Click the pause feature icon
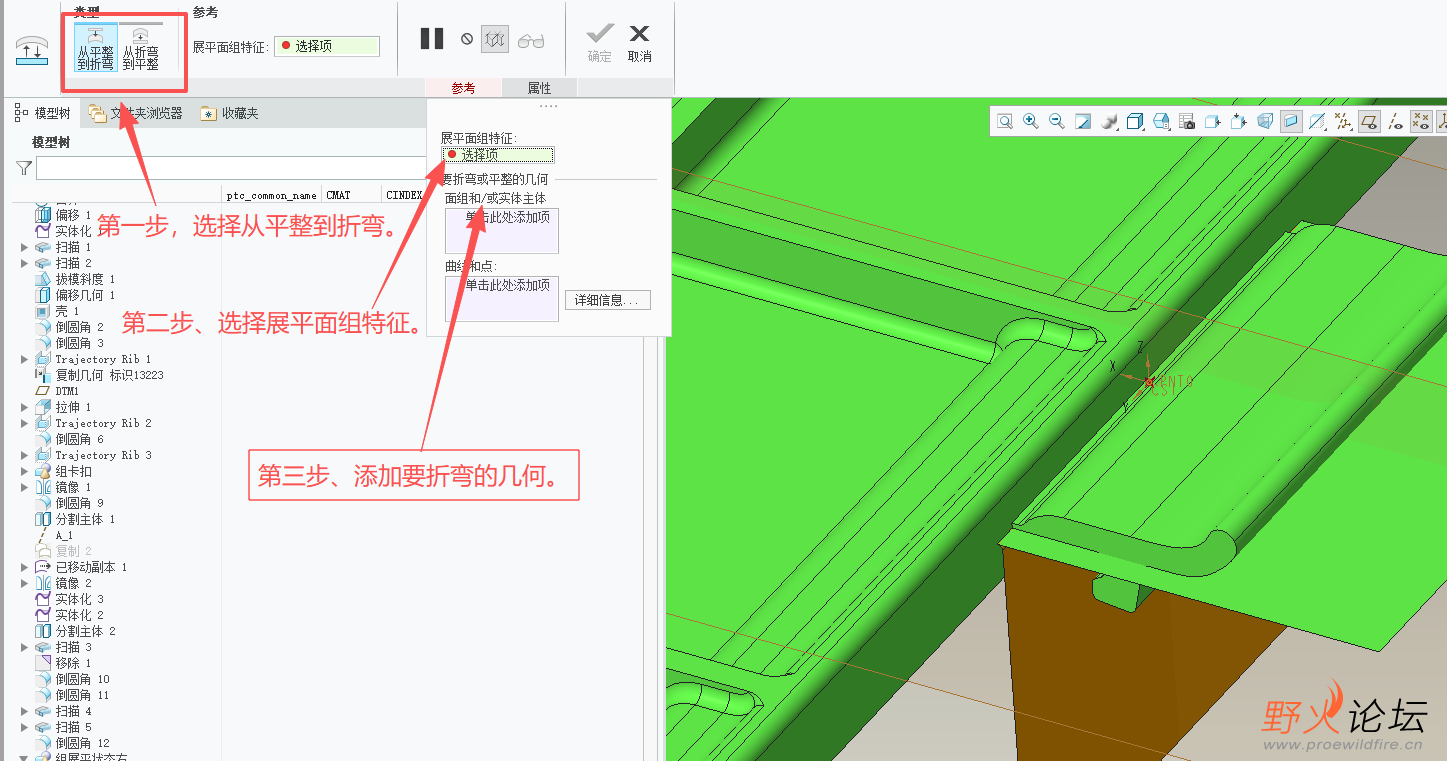The image size is (1447, 761). pos(432,39)
